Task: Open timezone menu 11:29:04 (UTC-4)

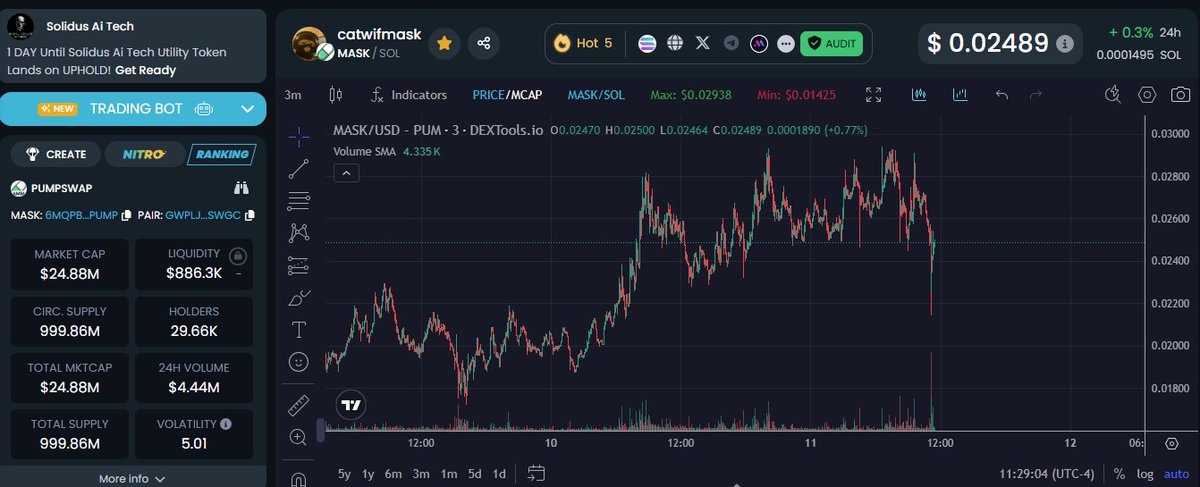Action: pyautogui.click(x=1046, y=474)
